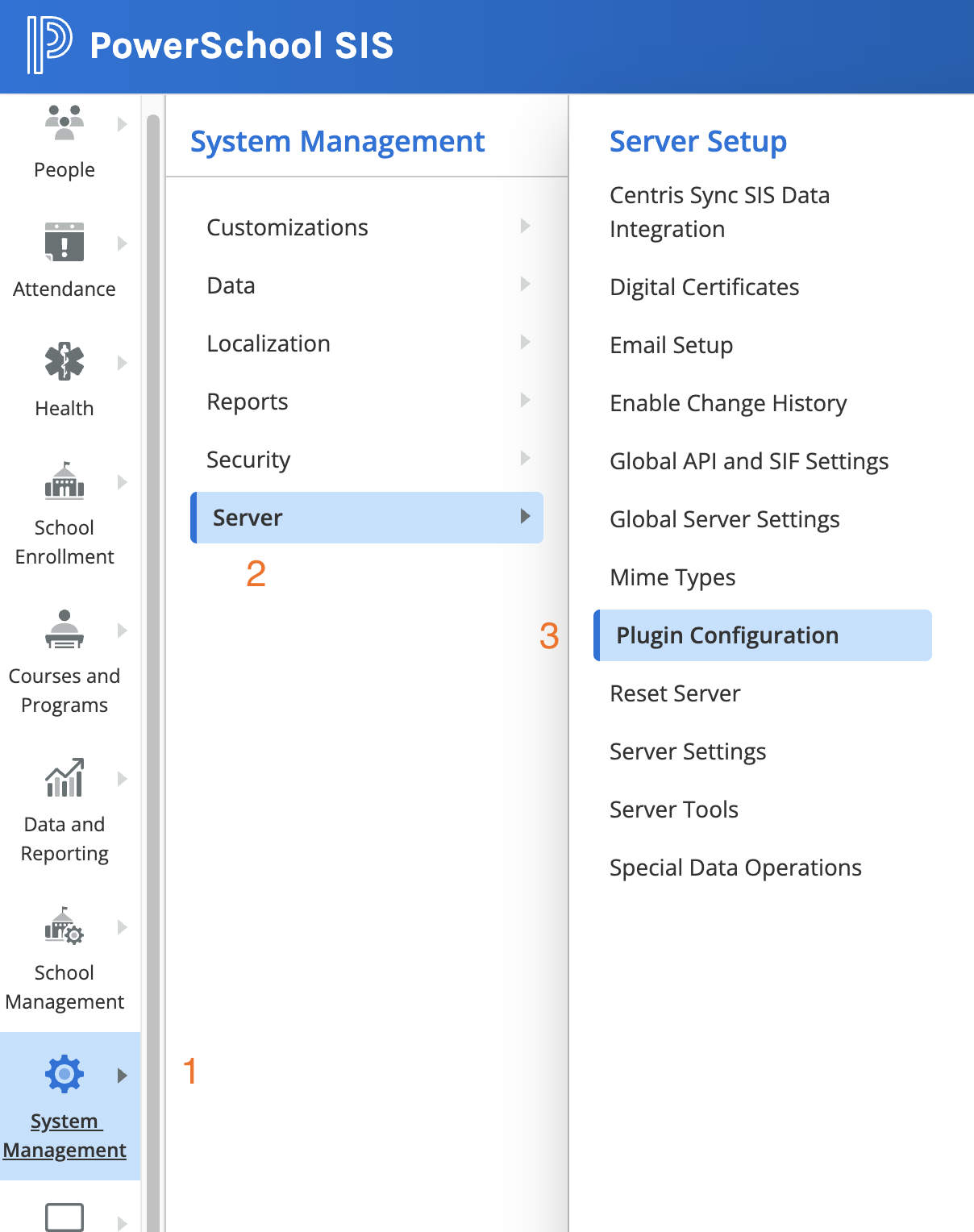Click the School Management label
This screenshot has height=1232, width=974.
click(65, 987)
